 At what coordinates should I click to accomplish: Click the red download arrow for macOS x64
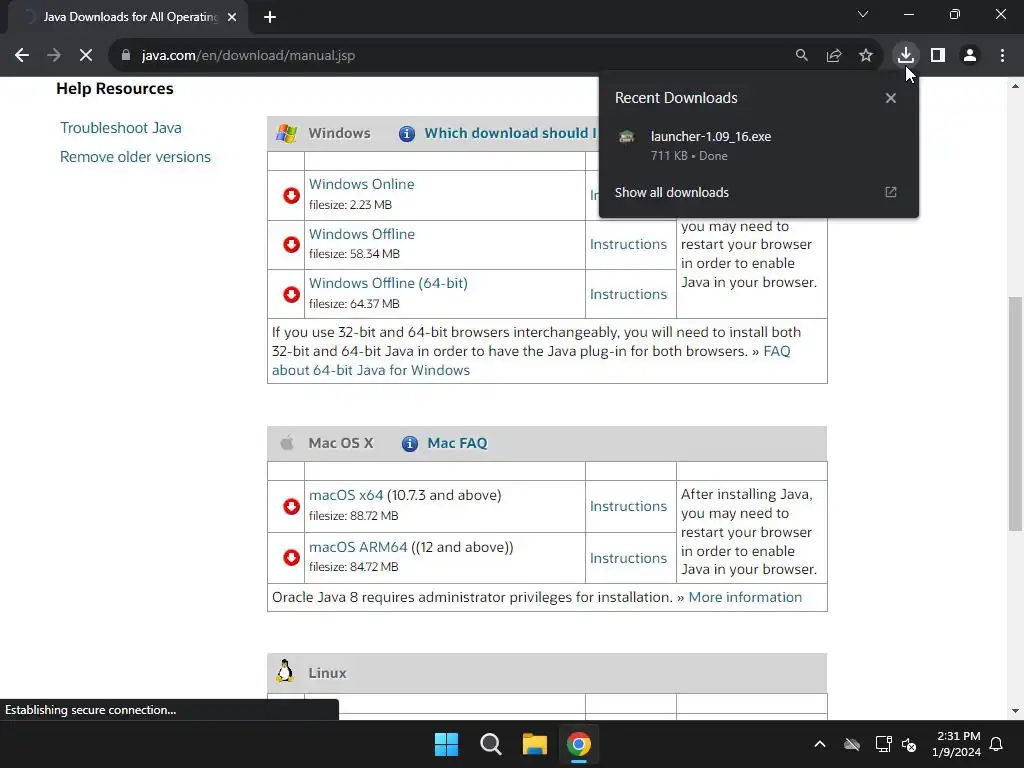pos(291,506)
